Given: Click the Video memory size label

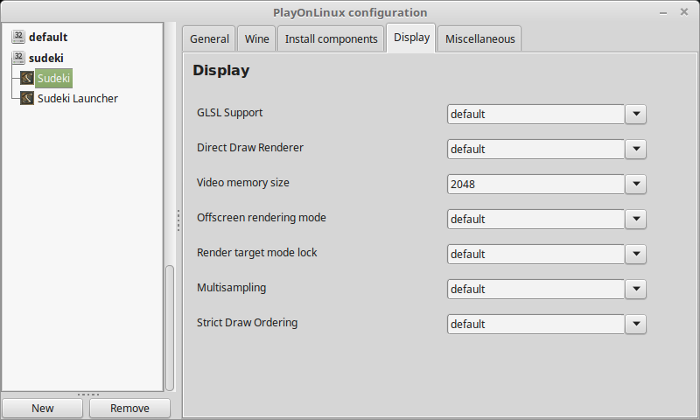Looking at the screenshot, I should 243,183.
